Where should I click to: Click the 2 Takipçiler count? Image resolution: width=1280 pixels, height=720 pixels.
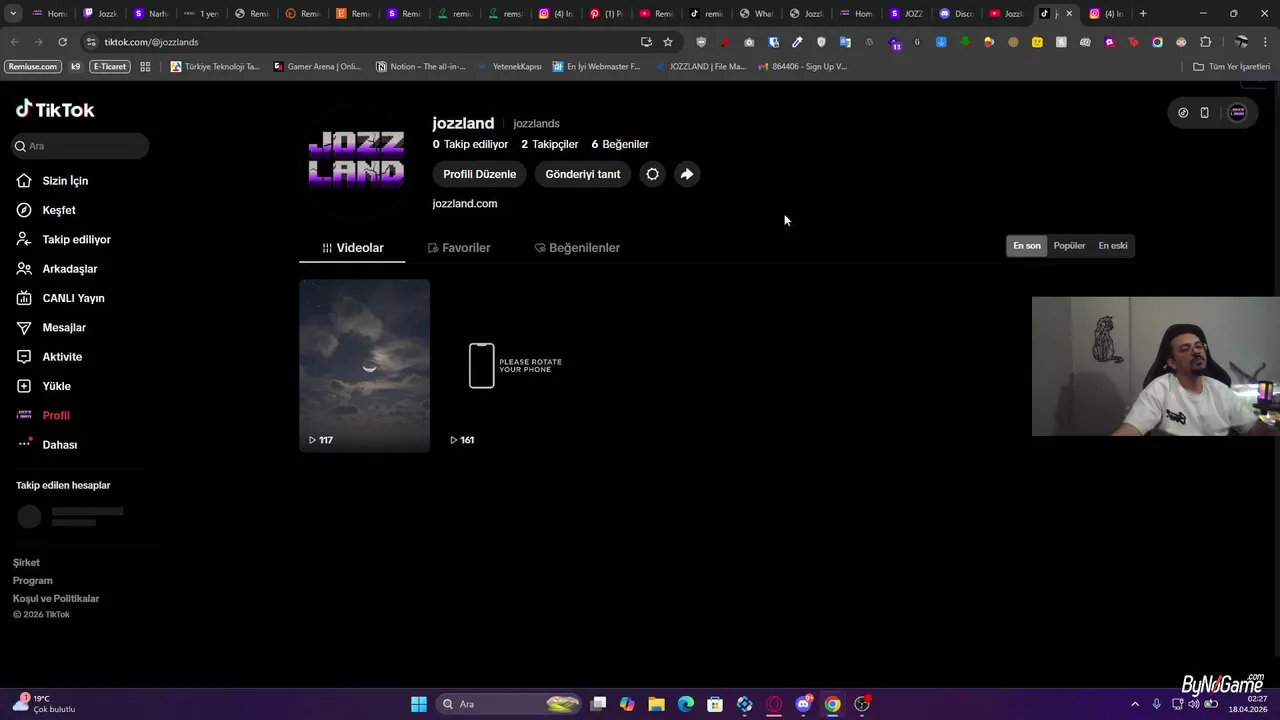pos(550,144)
